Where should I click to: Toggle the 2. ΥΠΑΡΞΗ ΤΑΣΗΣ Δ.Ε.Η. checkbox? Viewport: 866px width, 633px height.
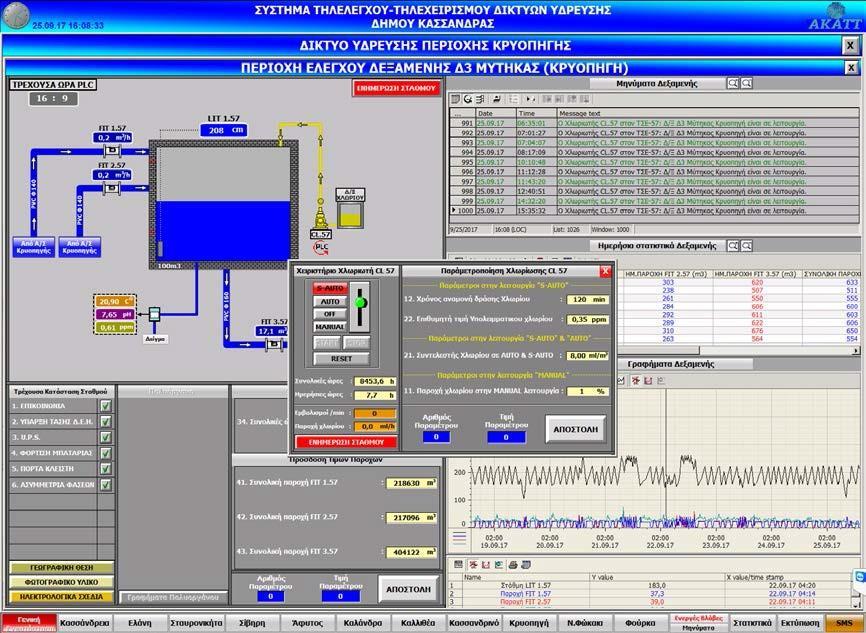[x=105, y=421]
